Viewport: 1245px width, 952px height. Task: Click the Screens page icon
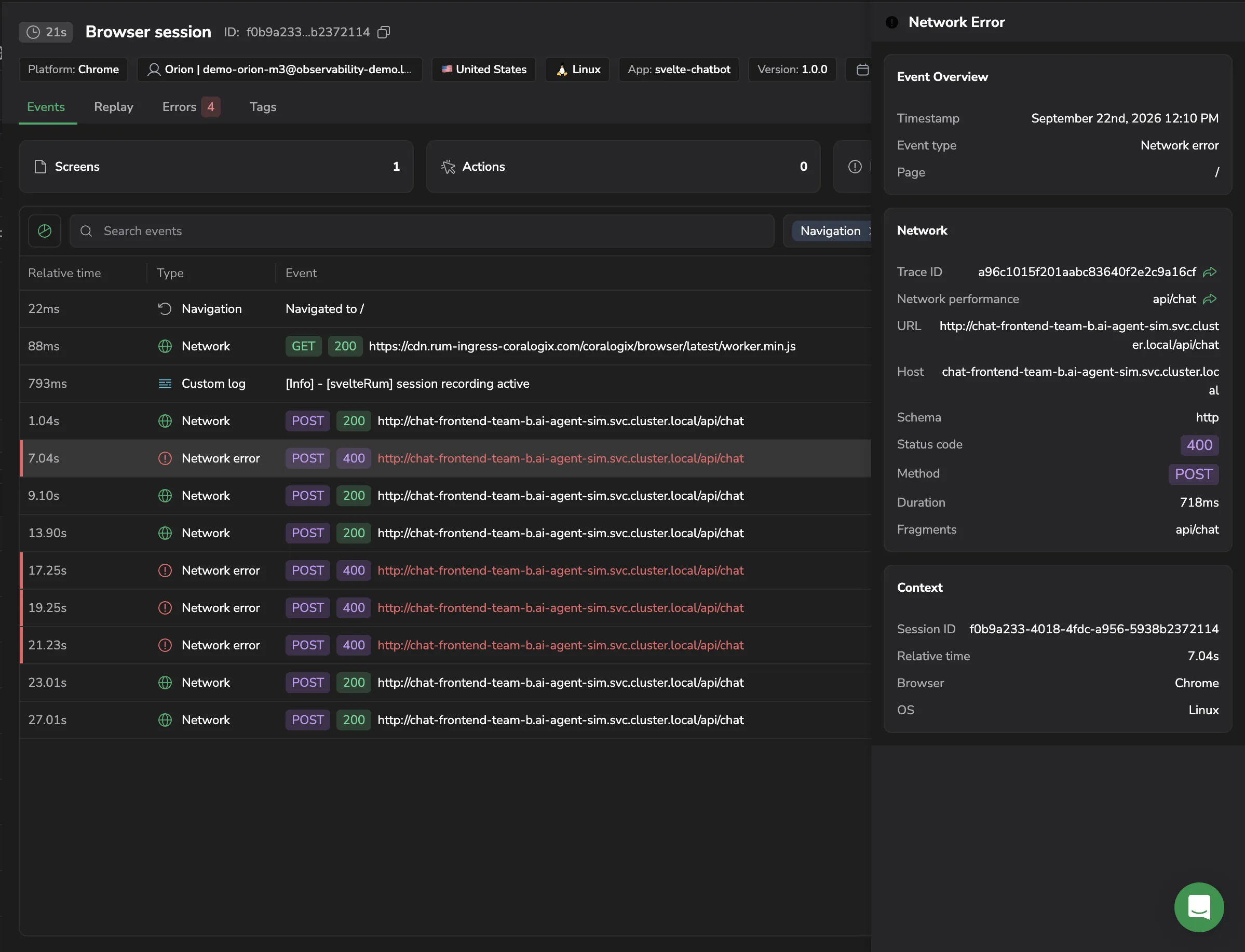[x=40, y=167]
